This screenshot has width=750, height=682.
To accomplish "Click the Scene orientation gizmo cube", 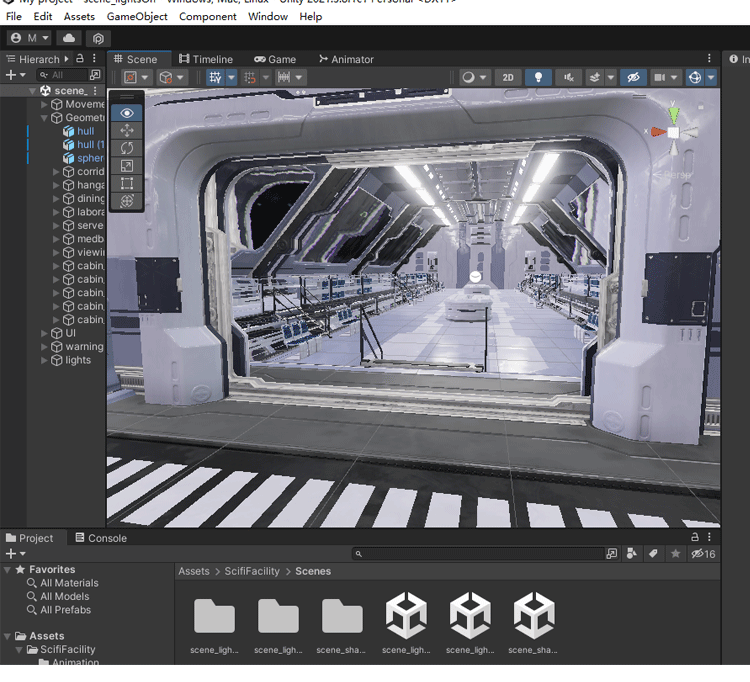I will [x=673, y=132].
